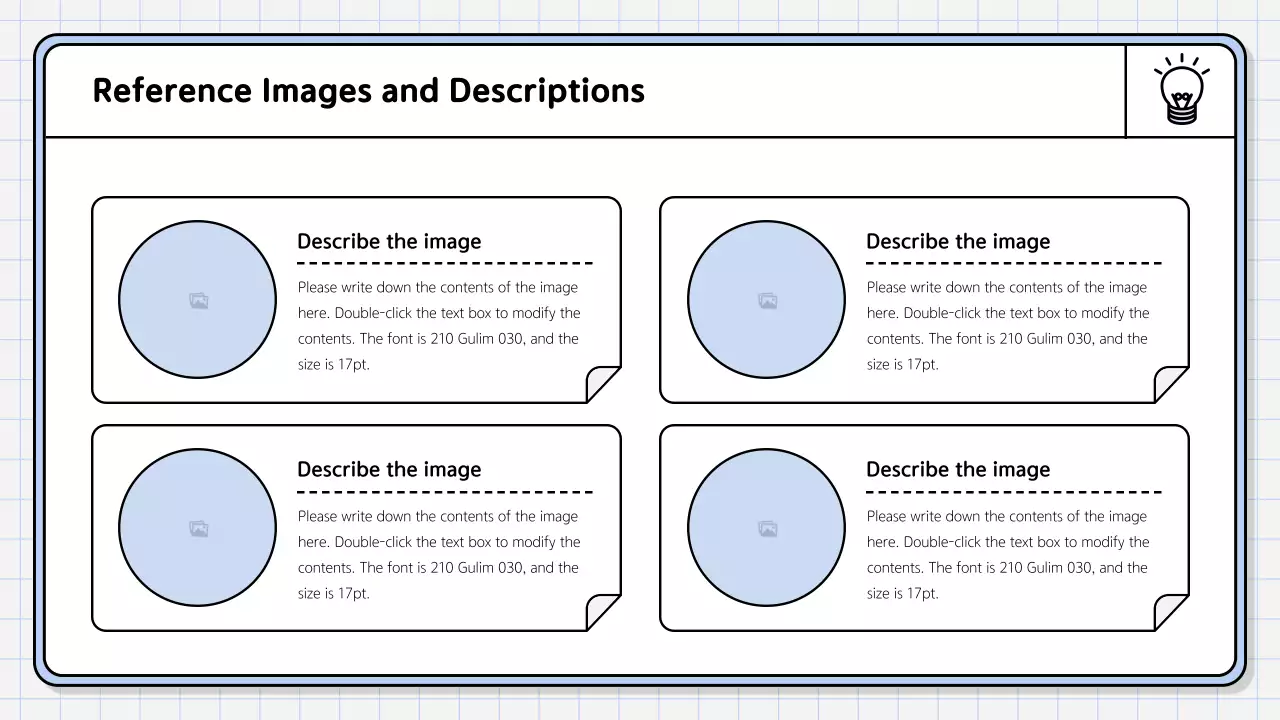Viewport: 1280px width, 720px height.
Task: Click the image placeholder icon in the bottom-right card
Action: tap(766, 527)
